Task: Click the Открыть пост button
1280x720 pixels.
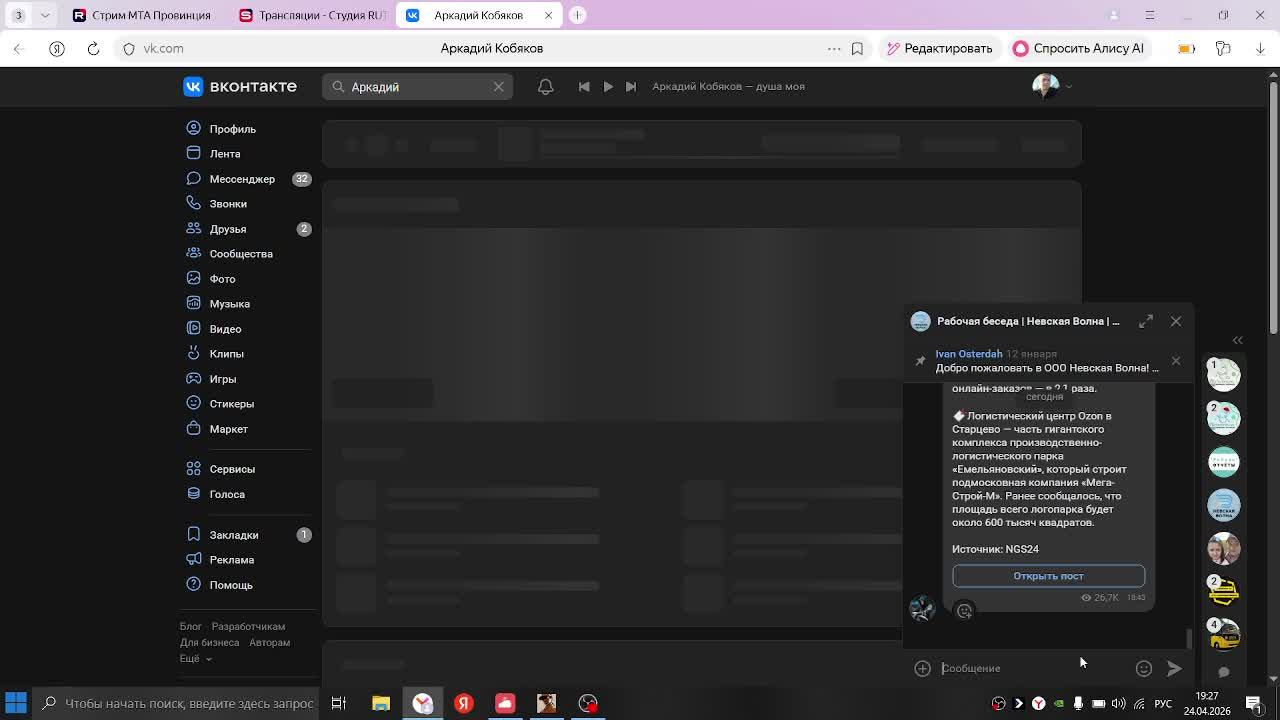Action: pos(1048,576)
